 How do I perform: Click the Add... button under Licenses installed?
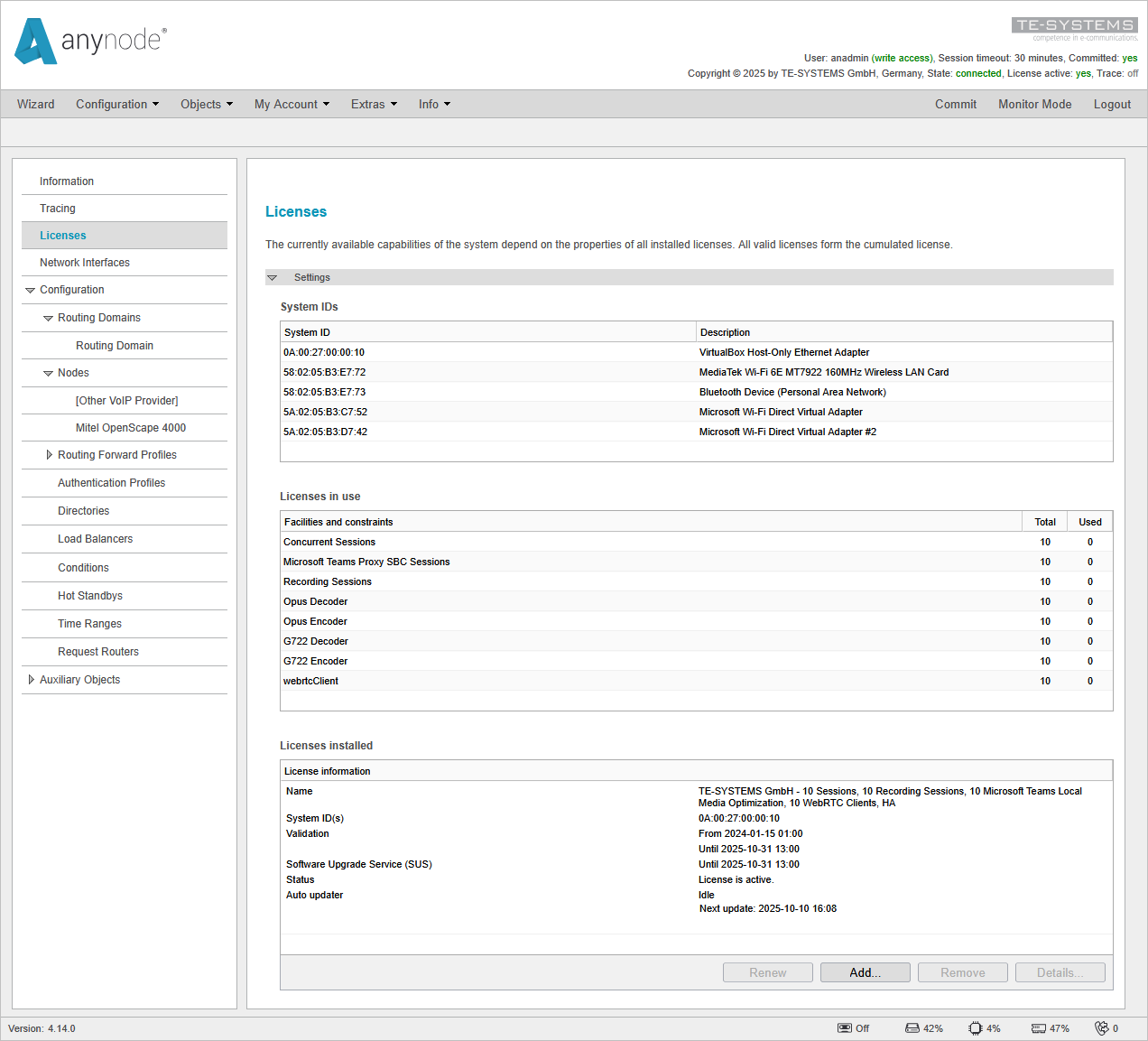[x=865, y=972]
